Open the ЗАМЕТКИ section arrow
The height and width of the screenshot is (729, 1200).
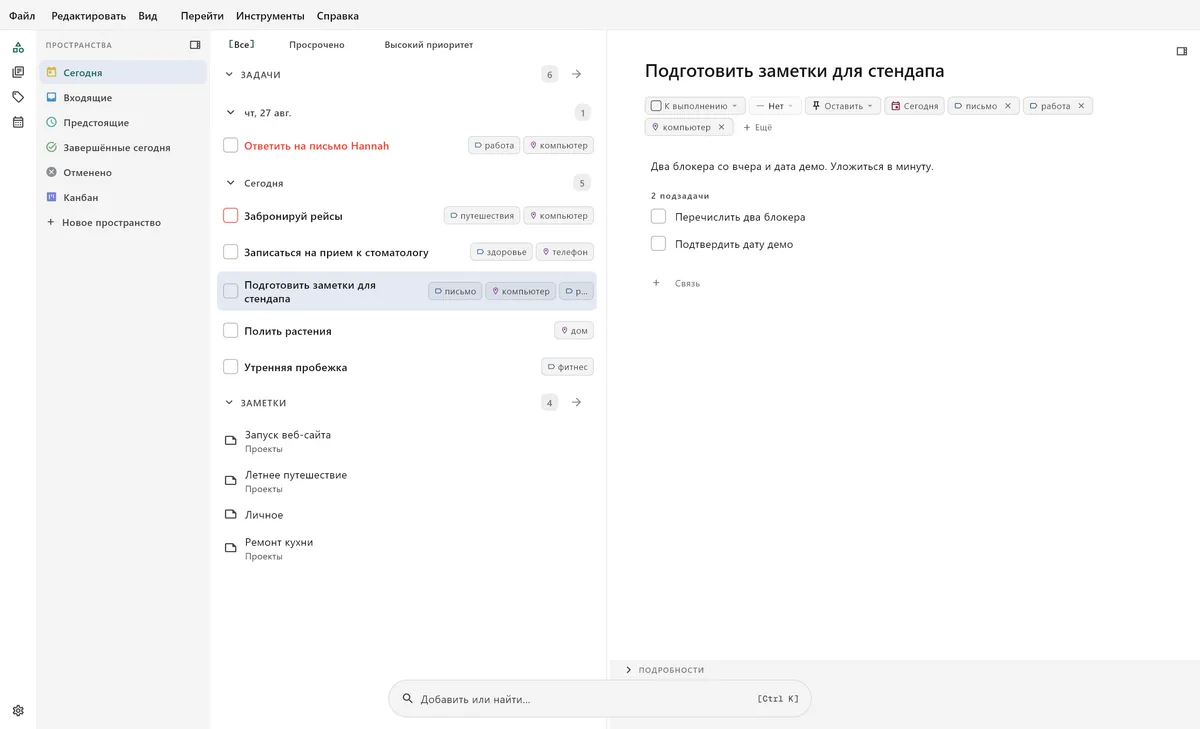coord(577,402)
